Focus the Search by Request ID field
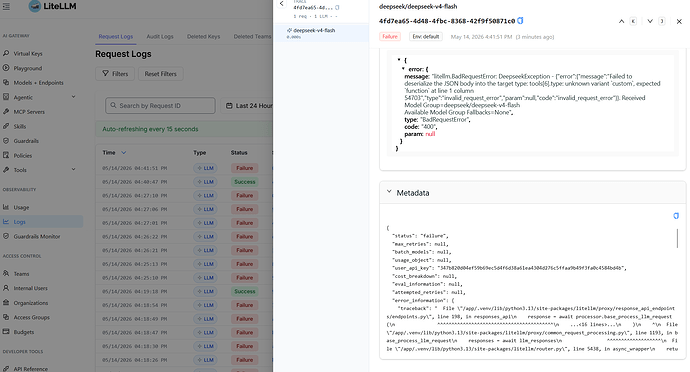This screenshot has width=690, height=372. click(160, 106)
